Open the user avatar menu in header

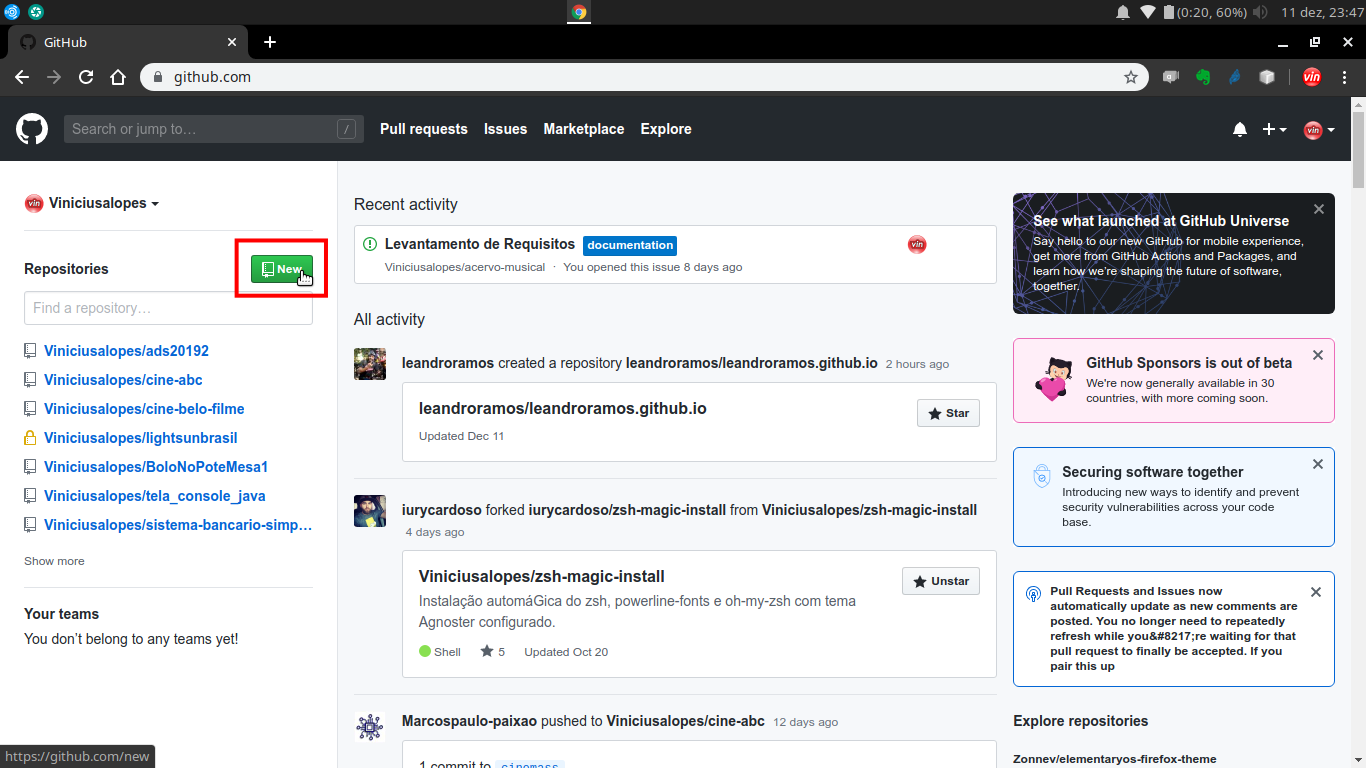tap(1319, 130)
